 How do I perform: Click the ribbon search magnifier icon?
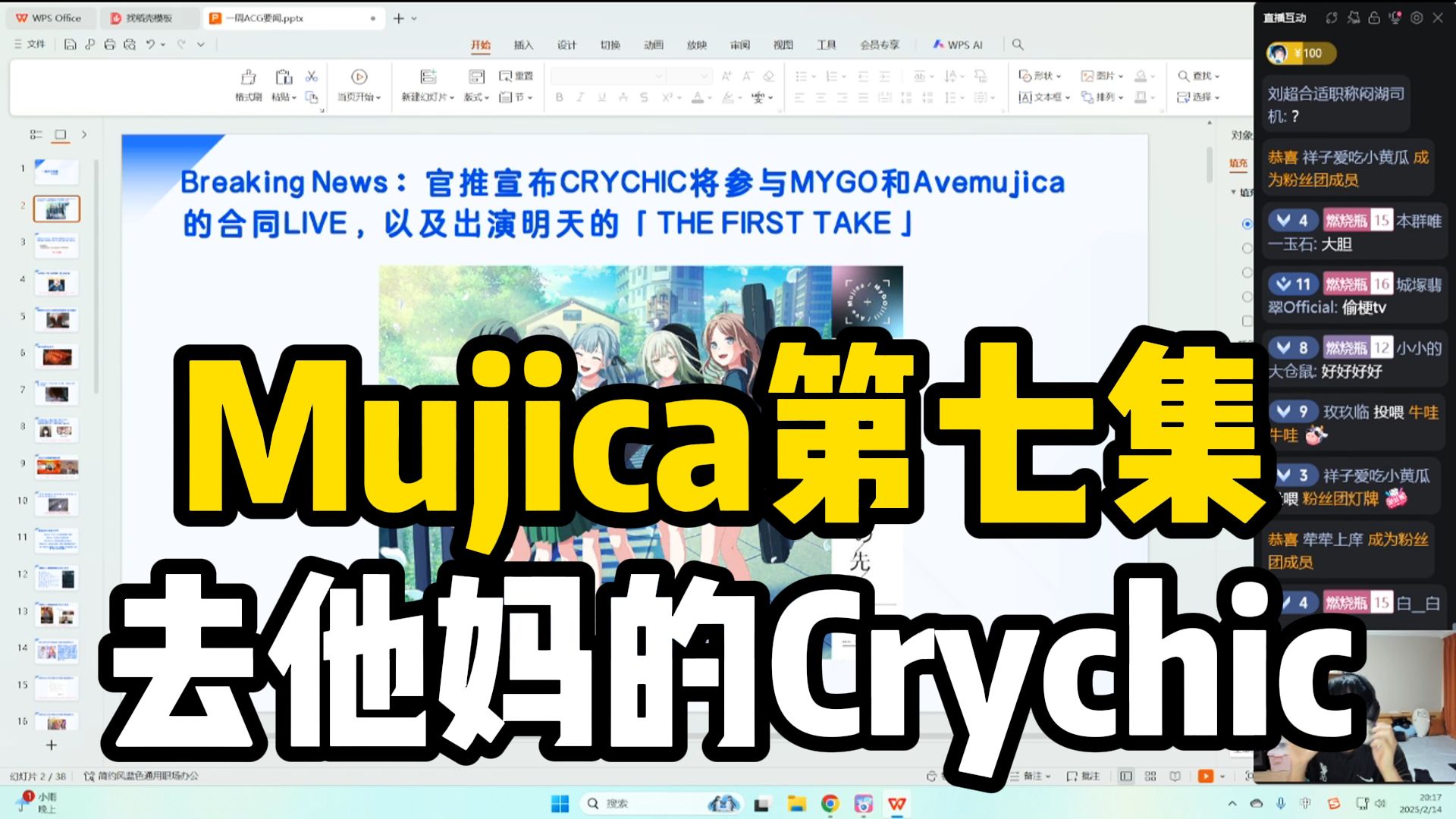tap(1018, 45)
